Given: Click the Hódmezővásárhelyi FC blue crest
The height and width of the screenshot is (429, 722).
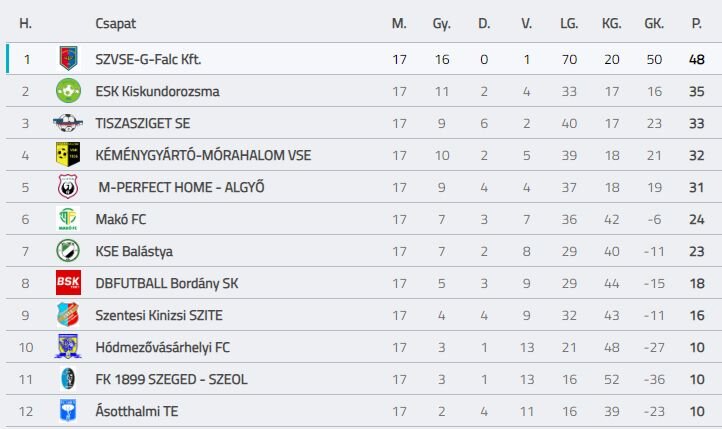Looking at the screenshot, I should click(x=68, y=347).
